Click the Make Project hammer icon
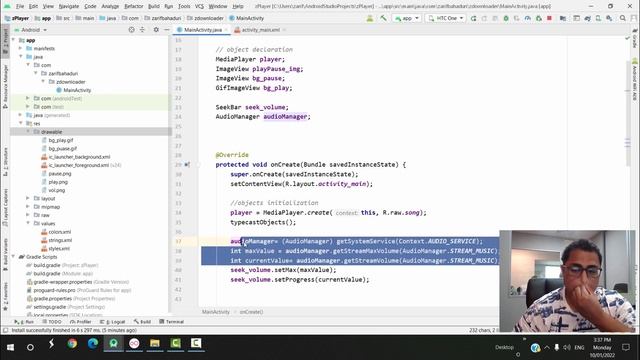 pyautogui.click(x=383, y=18)
